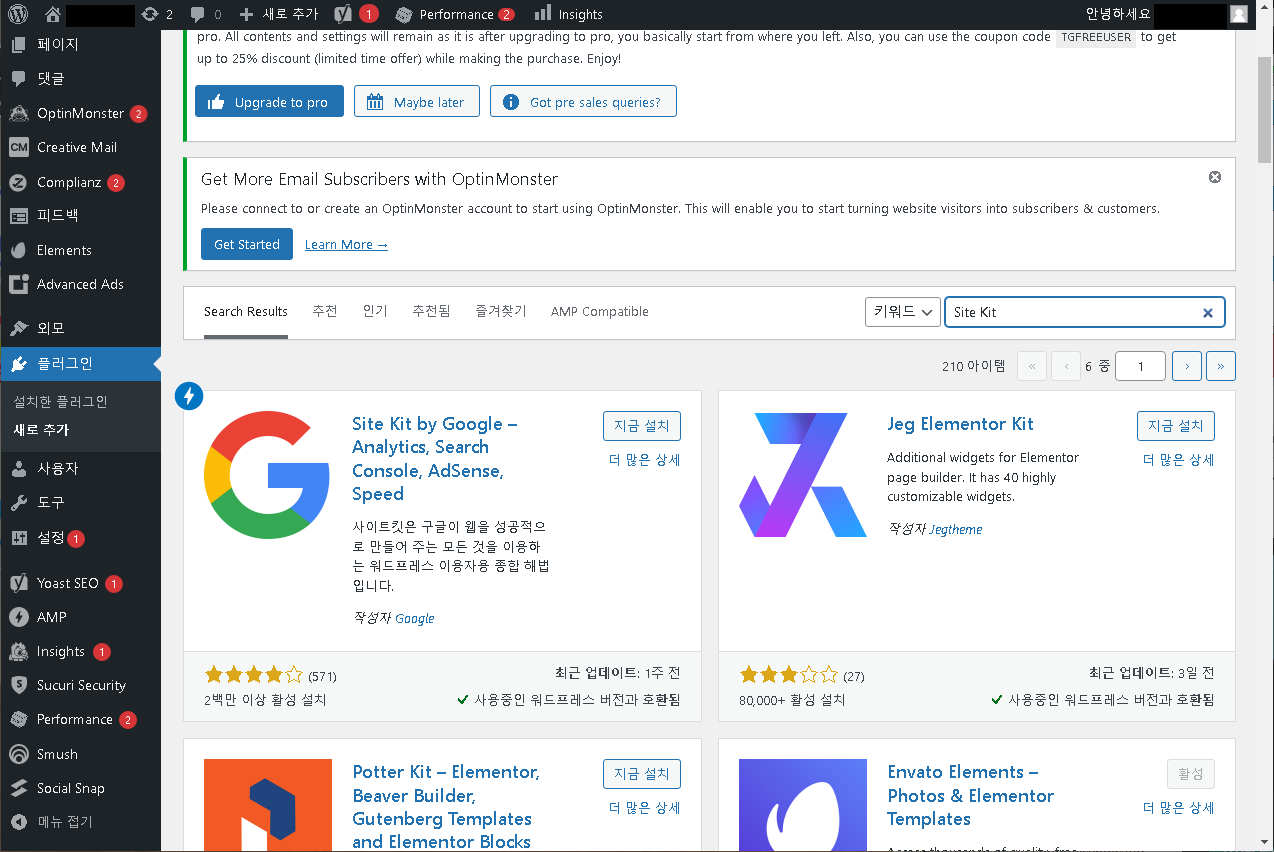Click the Maybe later button
This screenshot has width=1274, height=852.
pyautogui.click(x=416, y=102)
